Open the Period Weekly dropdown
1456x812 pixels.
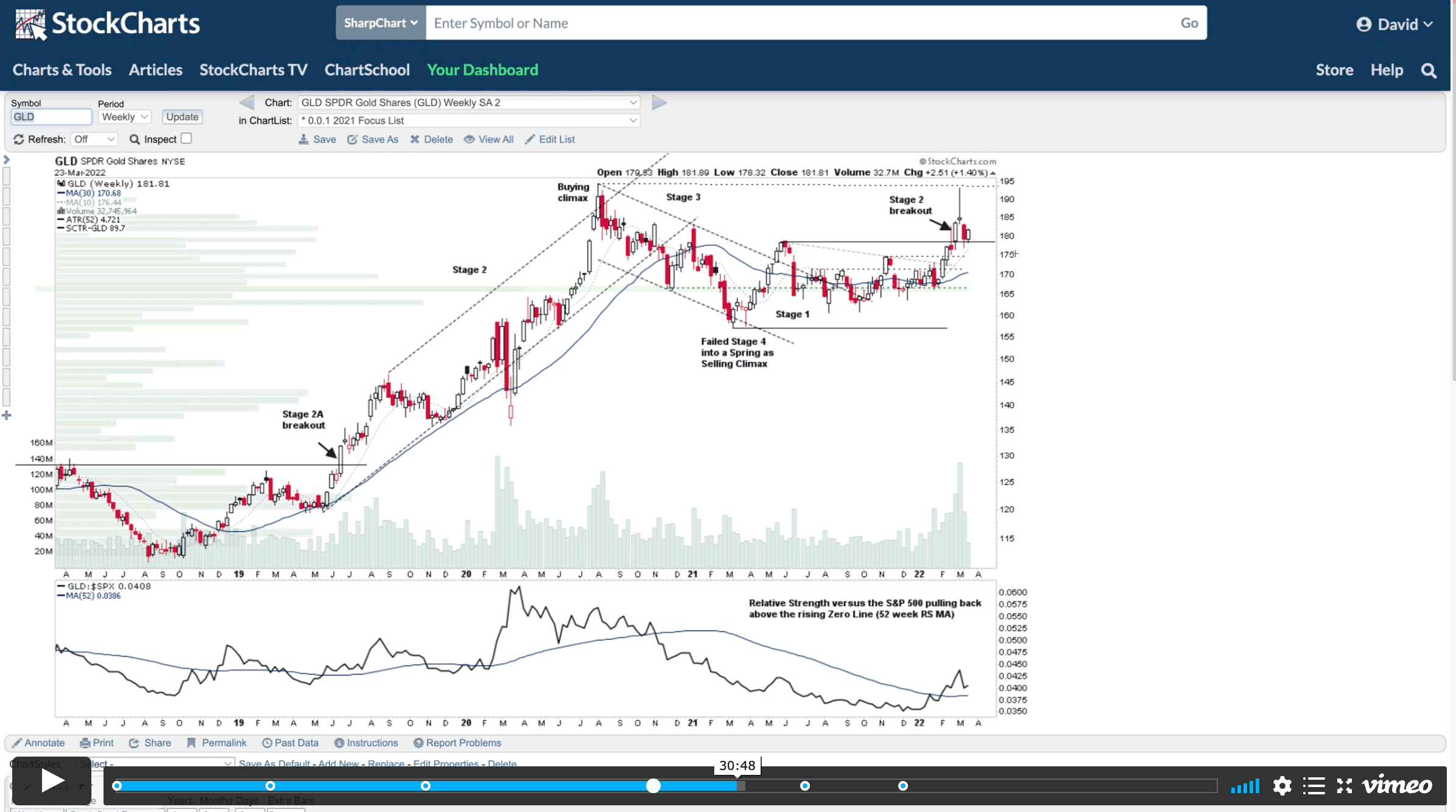(124, 117)
